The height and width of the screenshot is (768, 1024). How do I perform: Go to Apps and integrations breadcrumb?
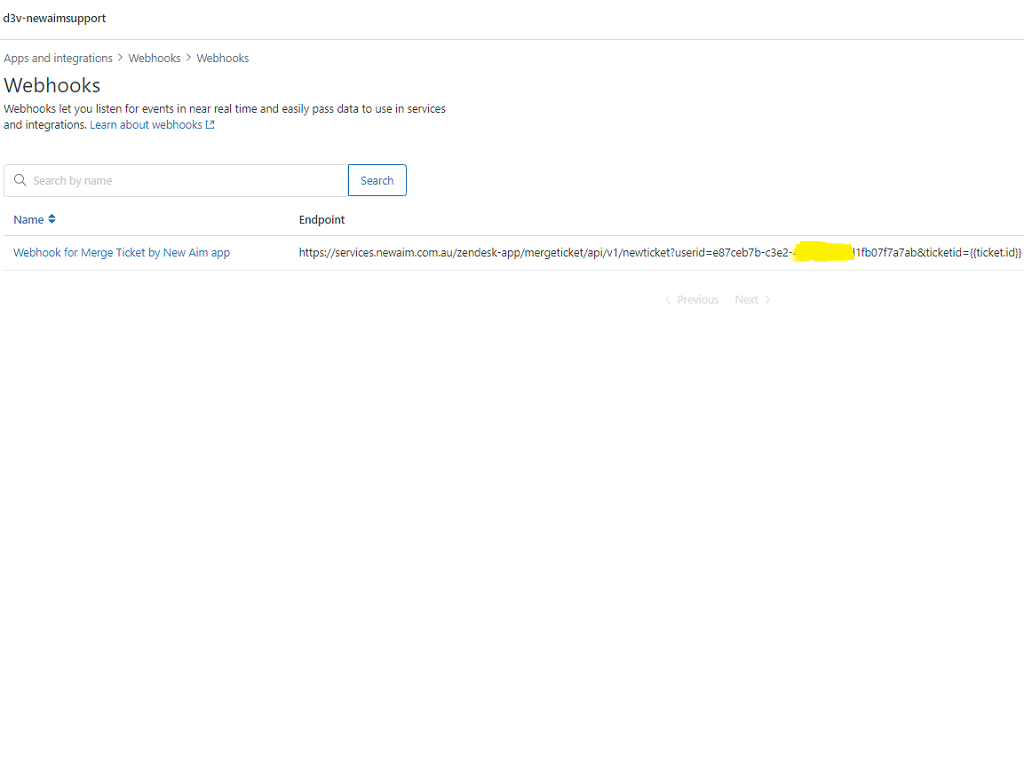pos(58,58)
